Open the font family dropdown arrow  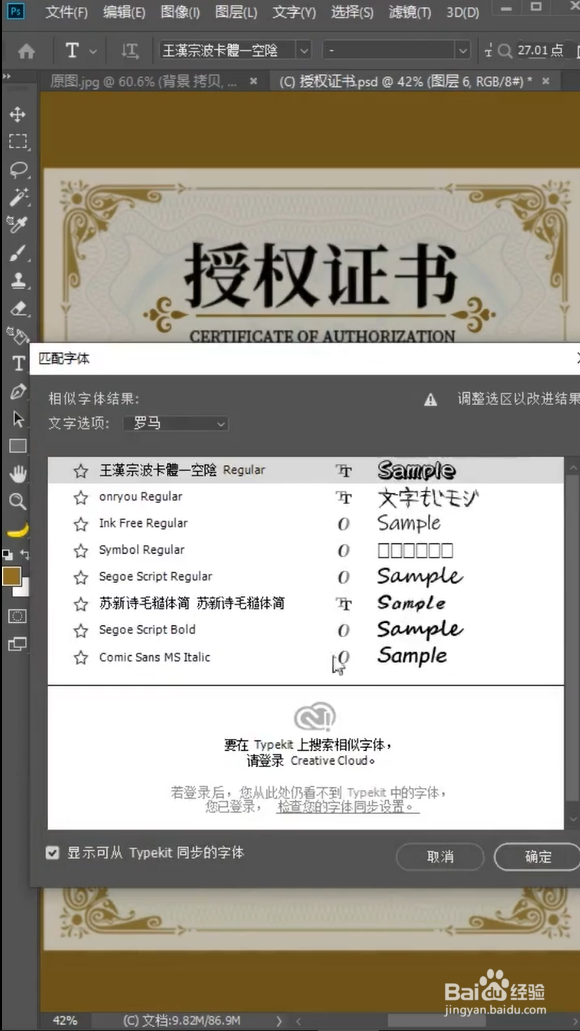pyautogui.click(x=304, y=50)
